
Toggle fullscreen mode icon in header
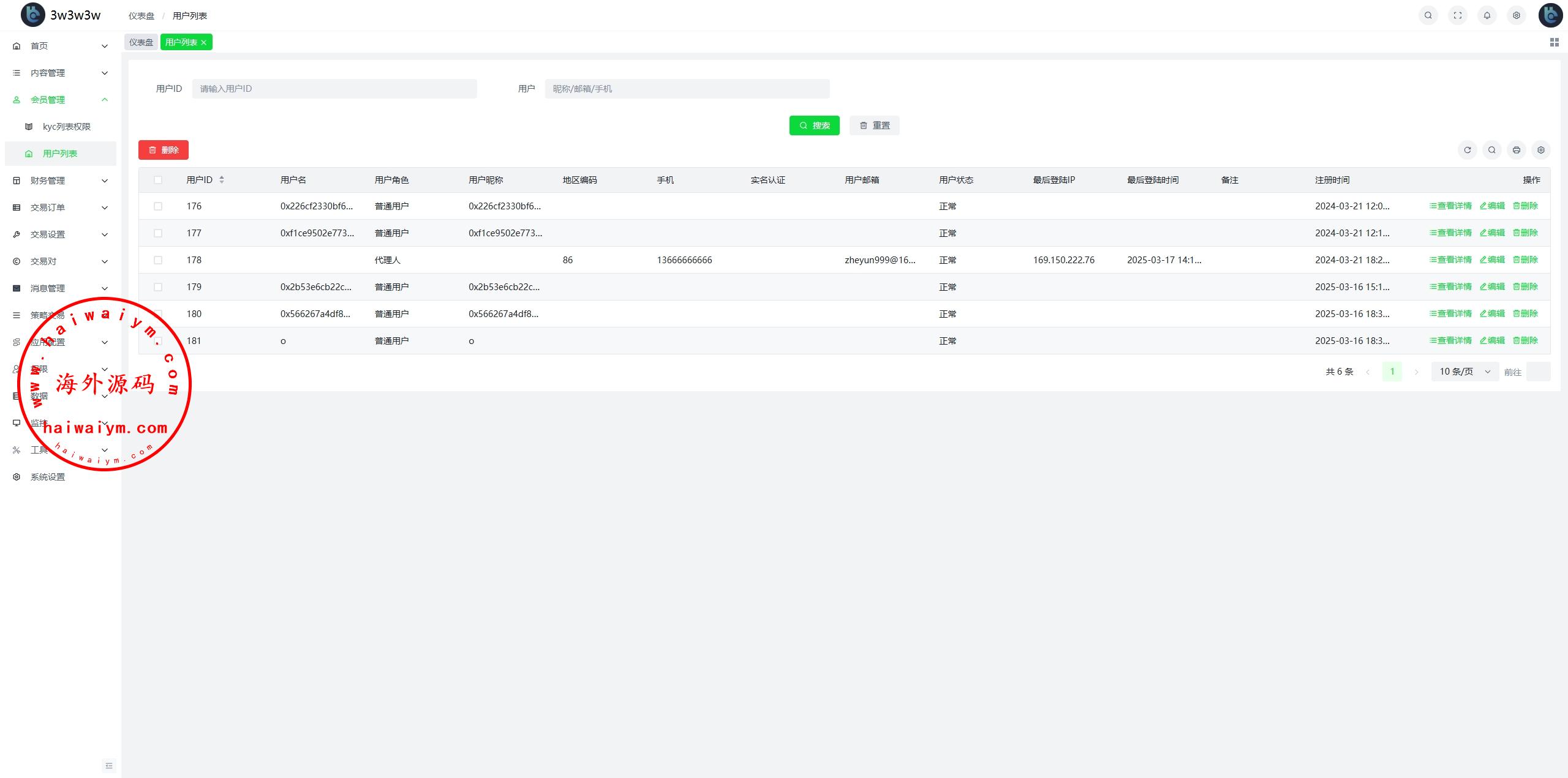click(x=1457, y=15)
